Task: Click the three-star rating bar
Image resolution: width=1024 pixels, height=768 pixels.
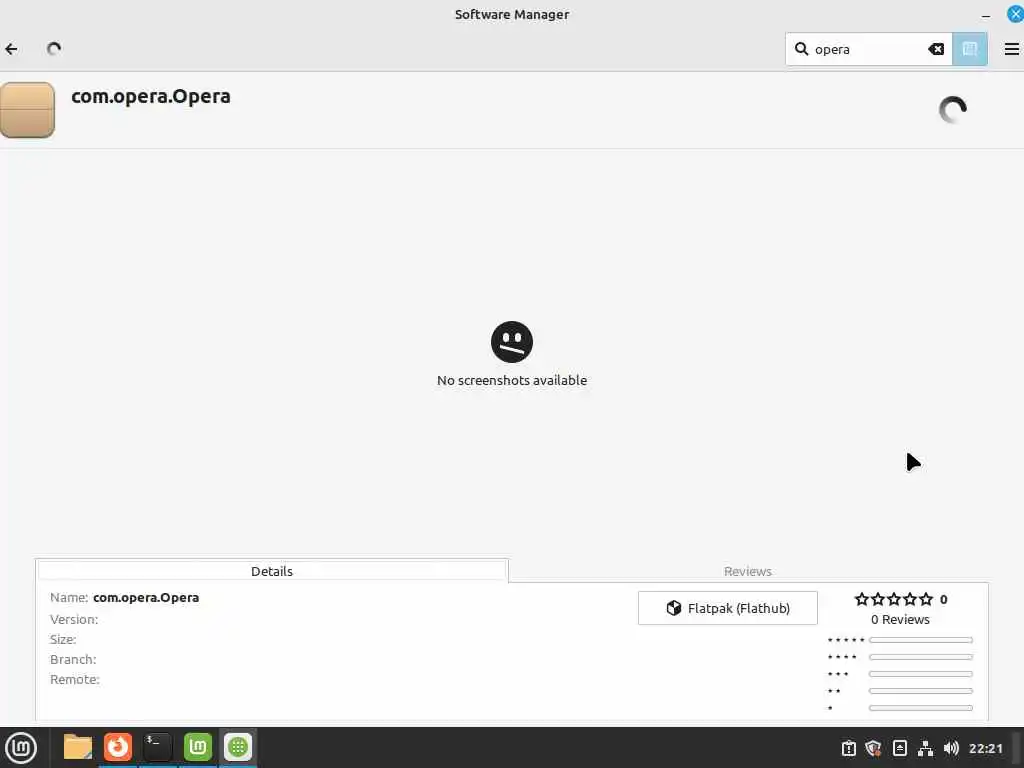Action: point(920,674)
